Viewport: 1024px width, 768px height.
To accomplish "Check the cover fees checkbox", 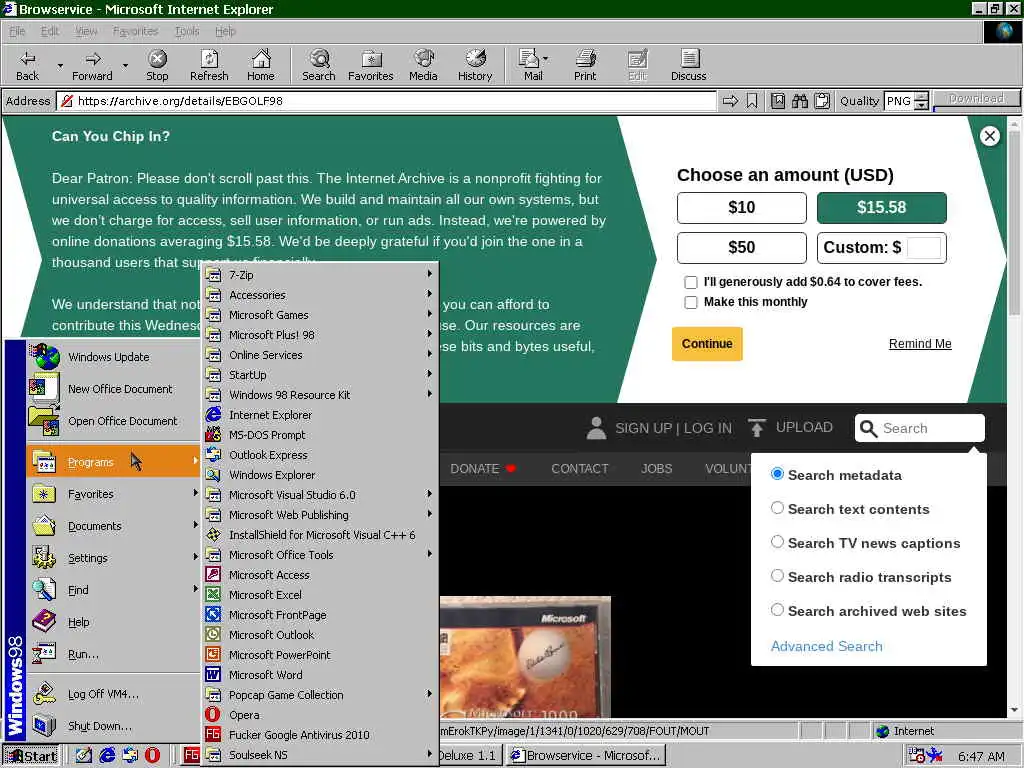I will click(x=690, y=282).
